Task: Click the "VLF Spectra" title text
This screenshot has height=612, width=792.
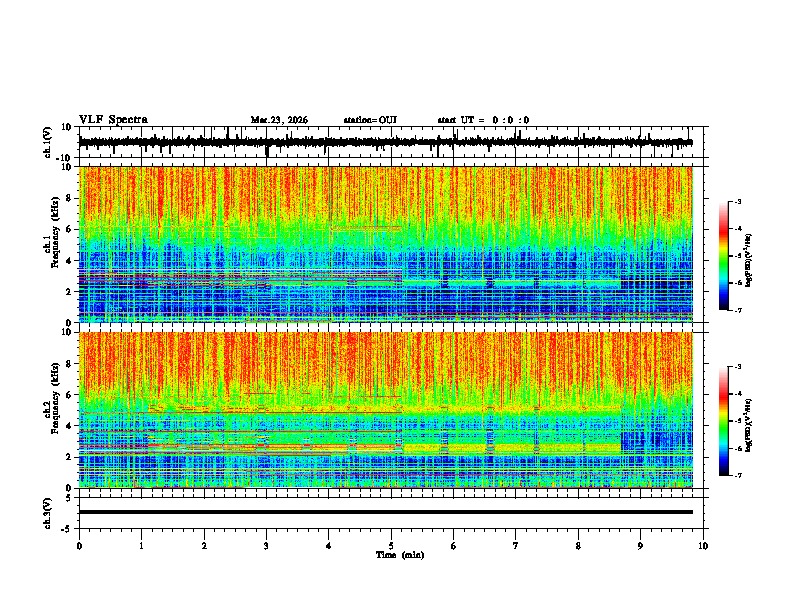Action: point(113,120)
